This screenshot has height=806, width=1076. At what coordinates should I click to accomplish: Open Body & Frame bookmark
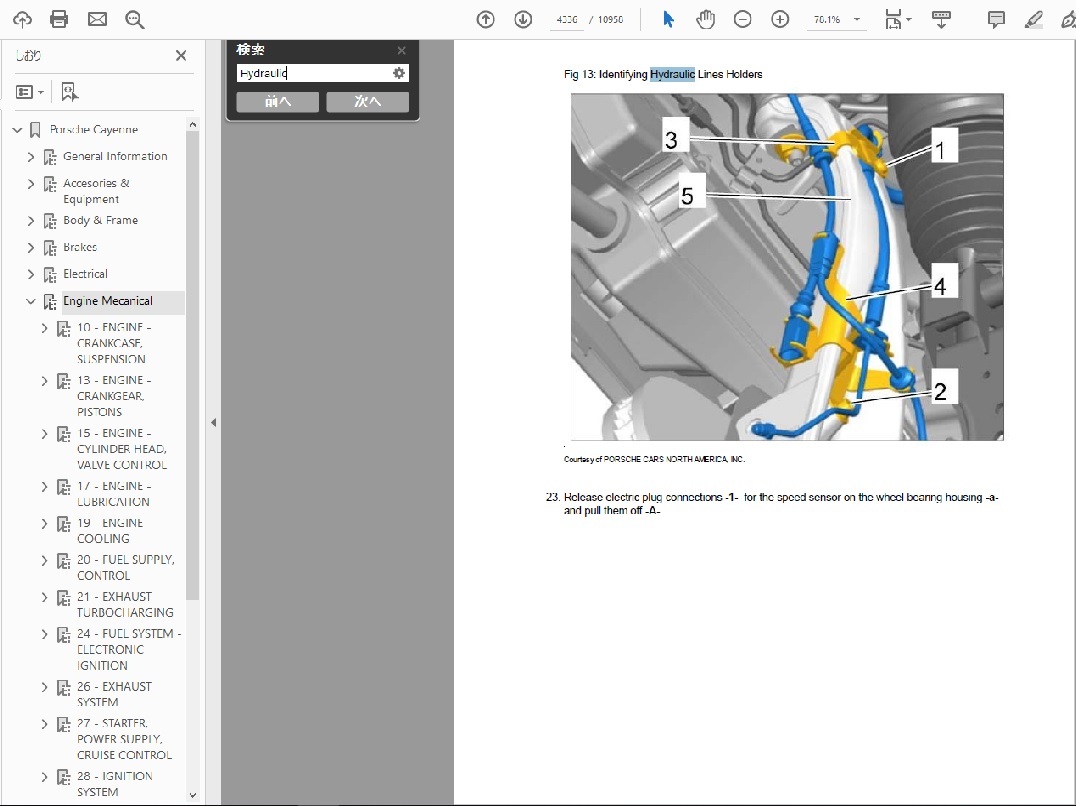tap(100, 220)
